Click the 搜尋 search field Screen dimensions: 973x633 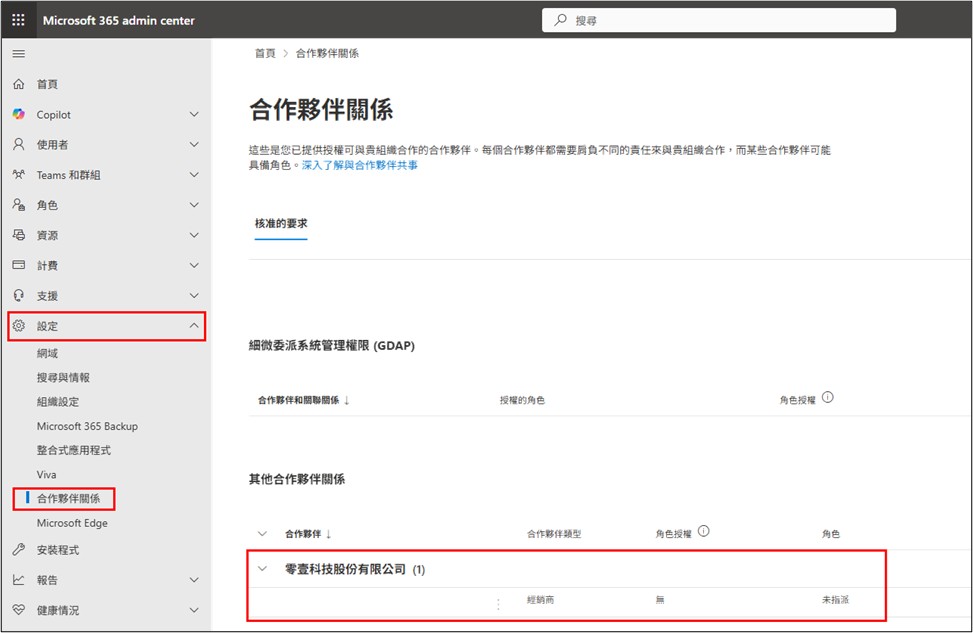click(x=717, y=18)
